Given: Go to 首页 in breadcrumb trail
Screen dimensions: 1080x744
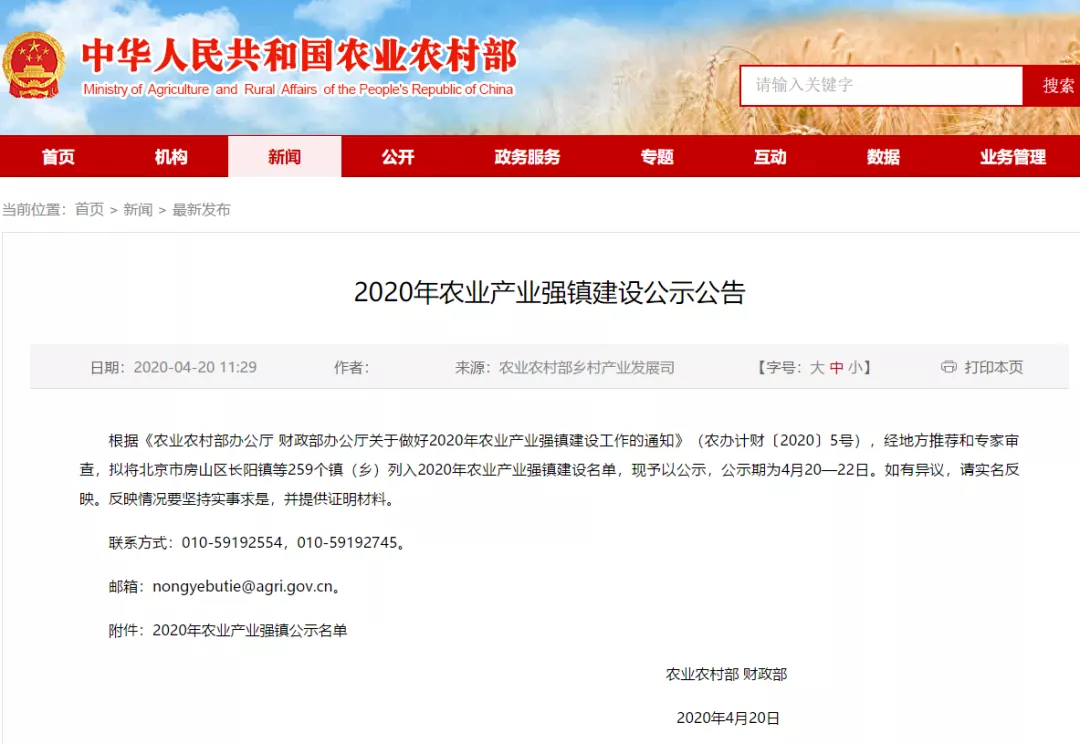Looking at the screenshot, I should point(90,209).
